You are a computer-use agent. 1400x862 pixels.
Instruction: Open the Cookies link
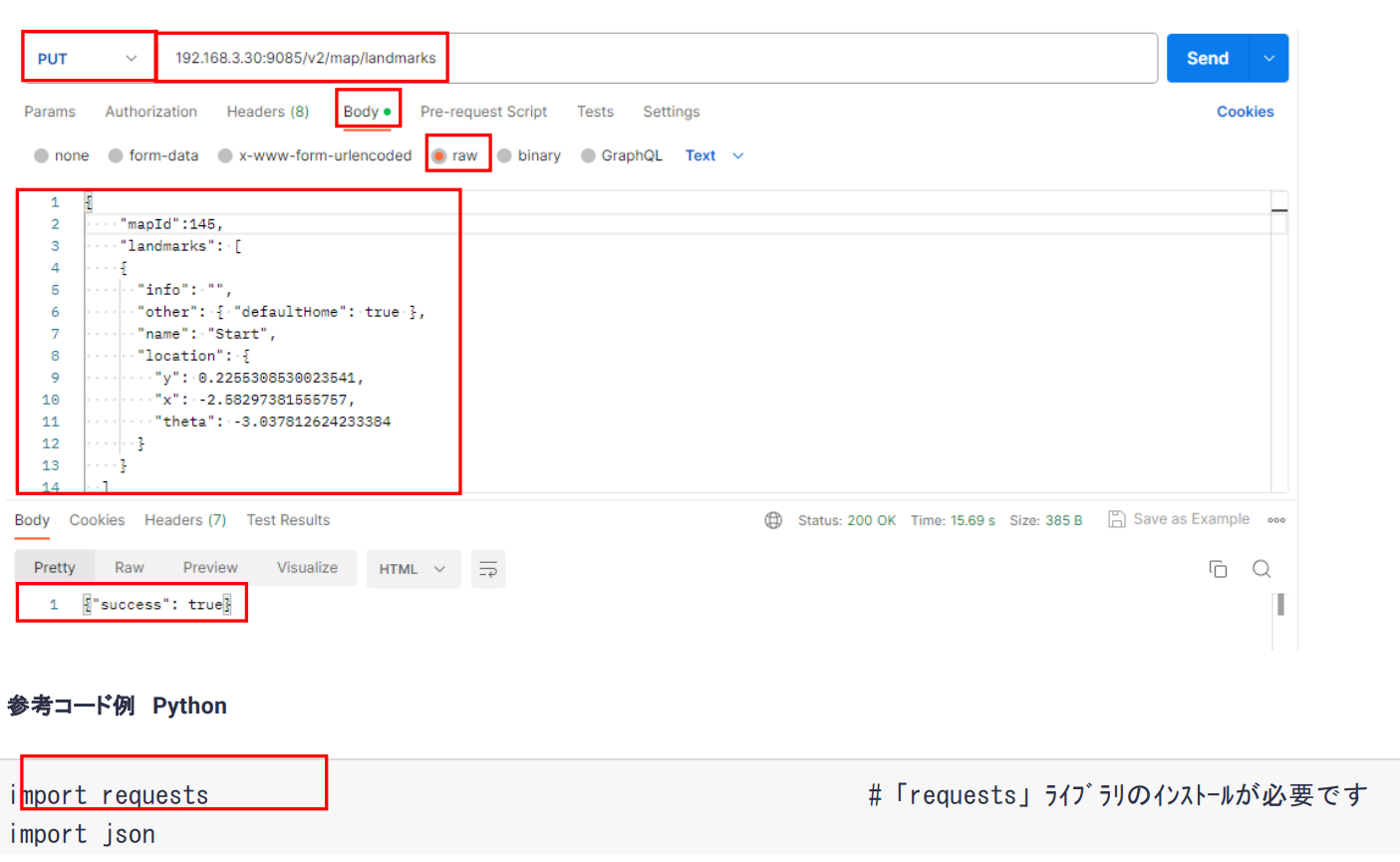pos(1245,112)
